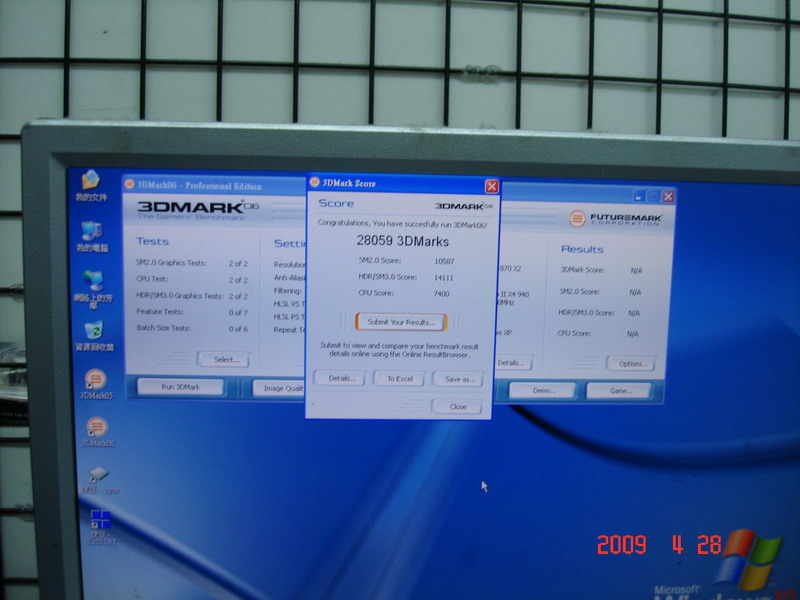800x600 pixels.
Task: Launch 3DMark05 desktop shortcut
Action: click(x=96, y=384)
